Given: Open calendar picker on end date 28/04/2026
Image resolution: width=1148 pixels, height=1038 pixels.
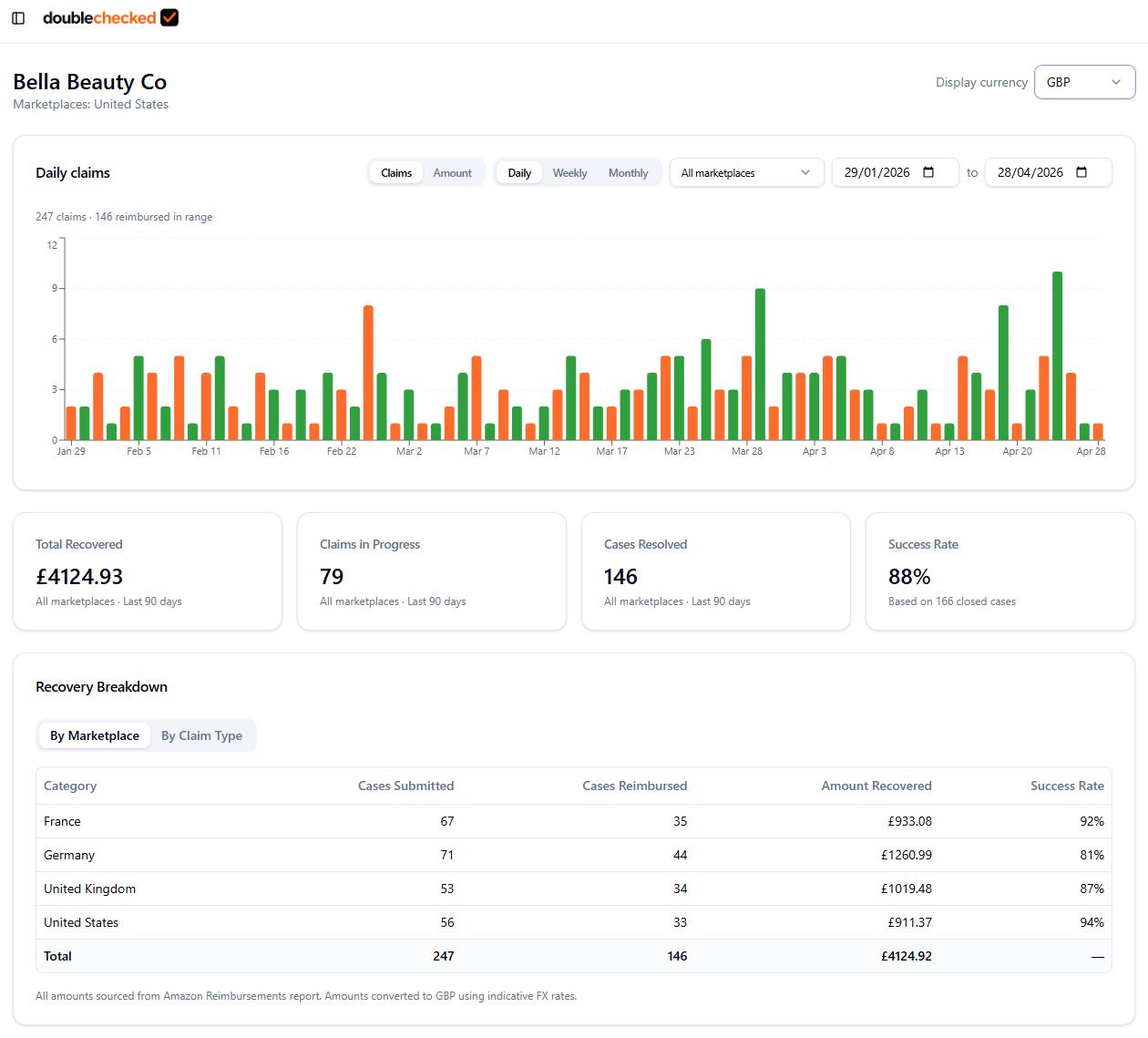Looking at the screenshot, I should [x=1081, y=172].
